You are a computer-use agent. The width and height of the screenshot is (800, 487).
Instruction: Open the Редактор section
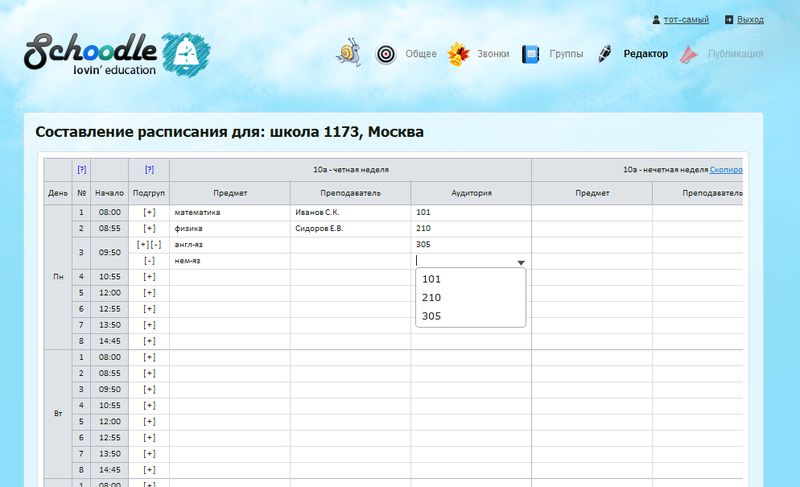tap(645, 54)
